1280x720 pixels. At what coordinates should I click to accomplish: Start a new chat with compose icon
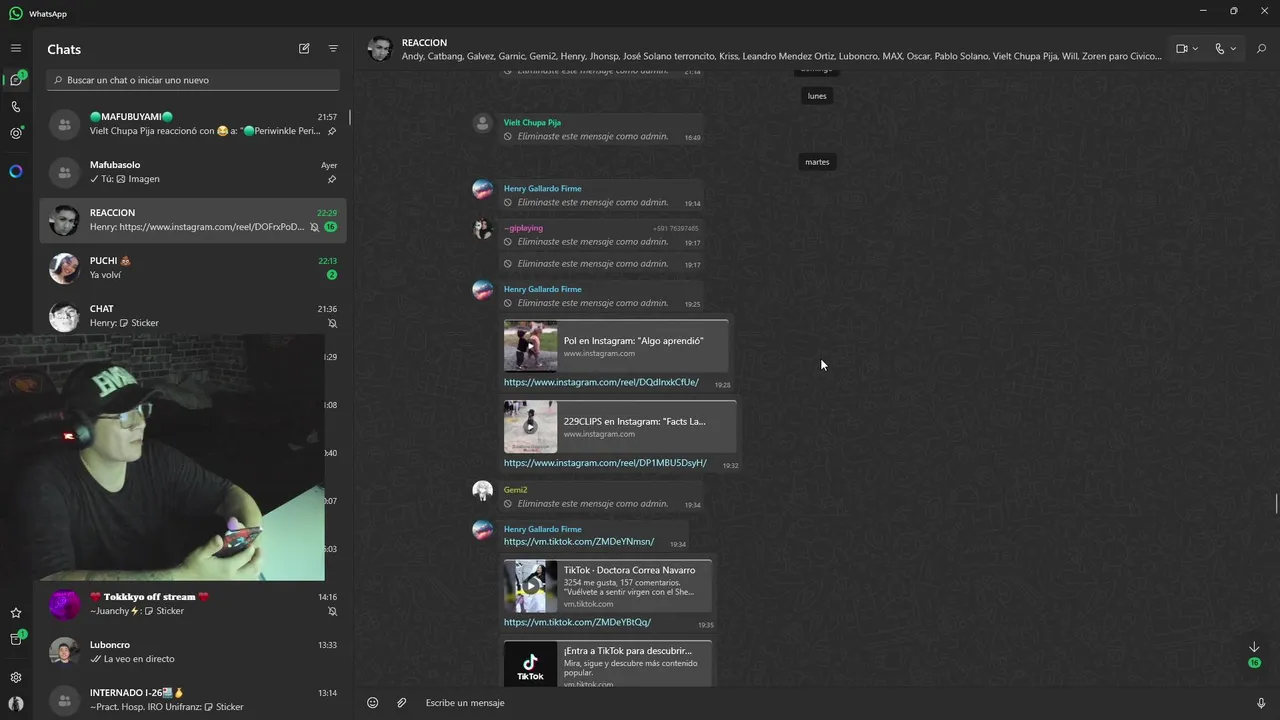[304, 48]
